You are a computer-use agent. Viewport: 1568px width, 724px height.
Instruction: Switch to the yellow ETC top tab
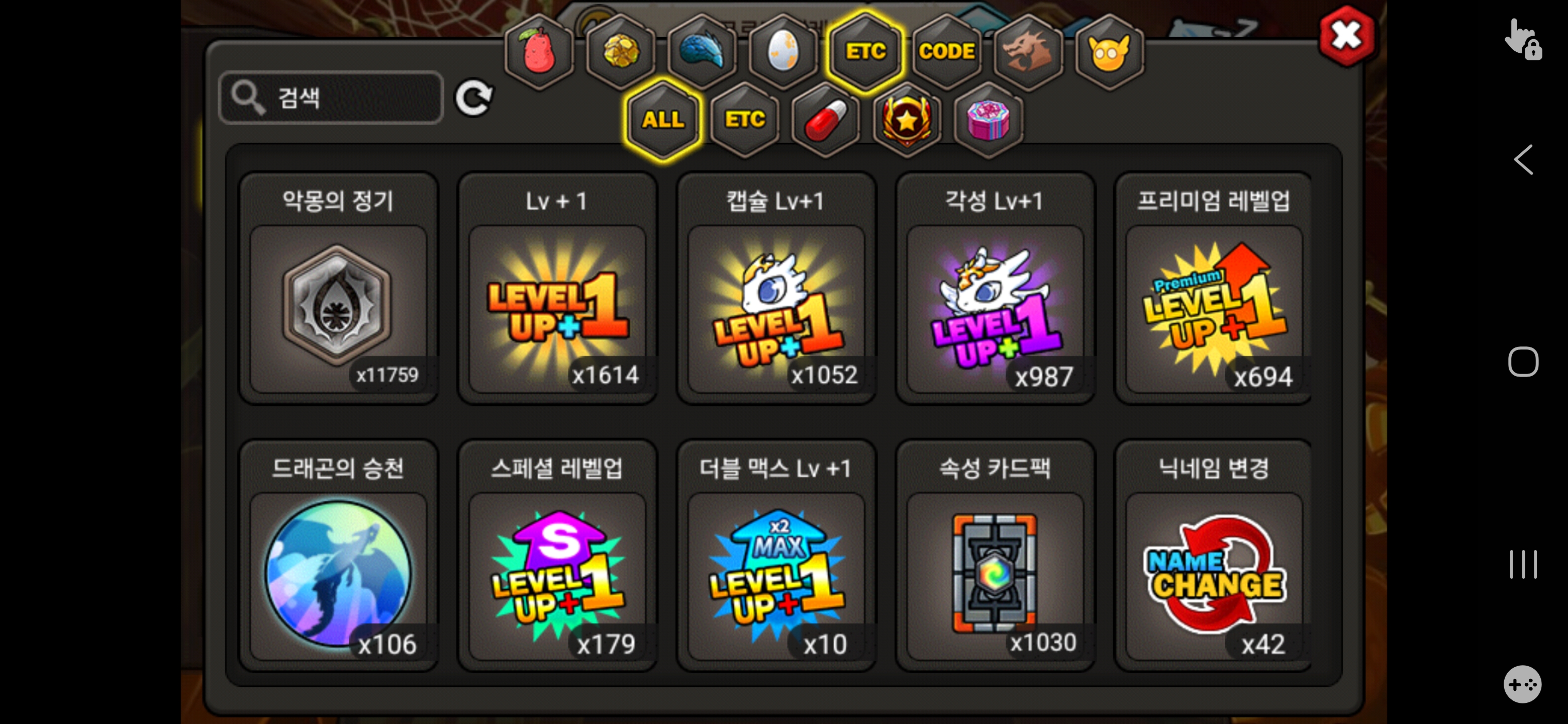(865, 51)
